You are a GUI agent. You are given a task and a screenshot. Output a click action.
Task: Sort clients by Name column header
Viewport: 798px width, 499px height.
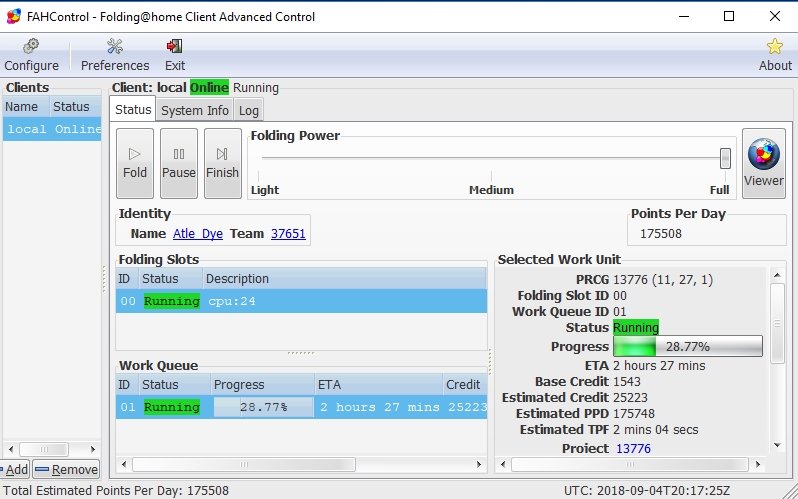click(x=26, y=107)
